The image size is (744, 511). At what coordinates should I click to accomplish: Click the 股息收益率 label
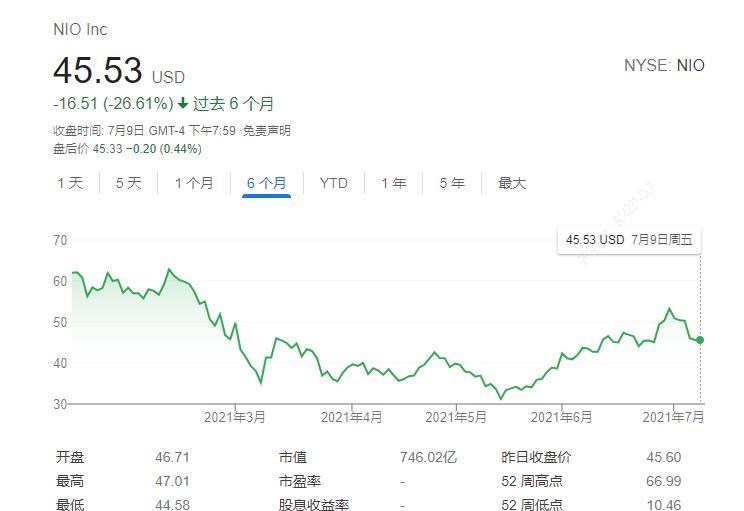coord(314,504)
